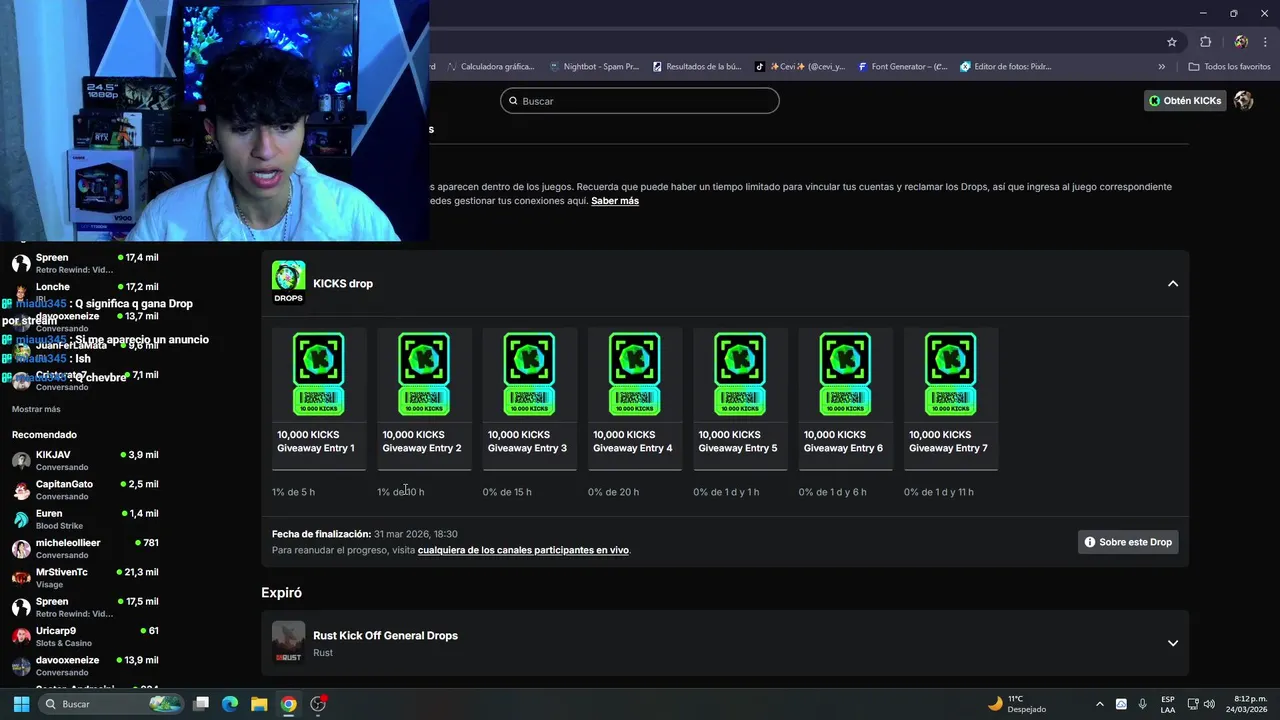
Task: Collapse the KICKS drop section
Action: pyautogui.click(x=1173, y=284)
